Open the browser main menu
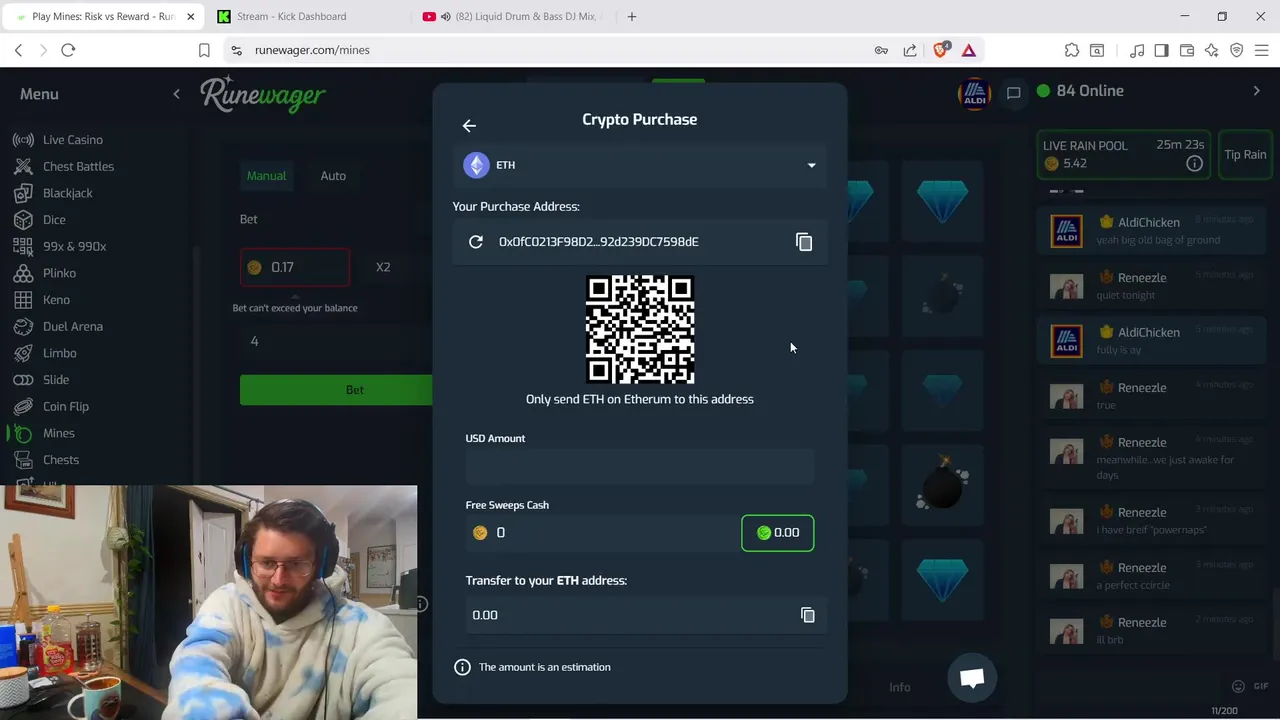Screen dimensions: 1280x720 coord(1262,50)
